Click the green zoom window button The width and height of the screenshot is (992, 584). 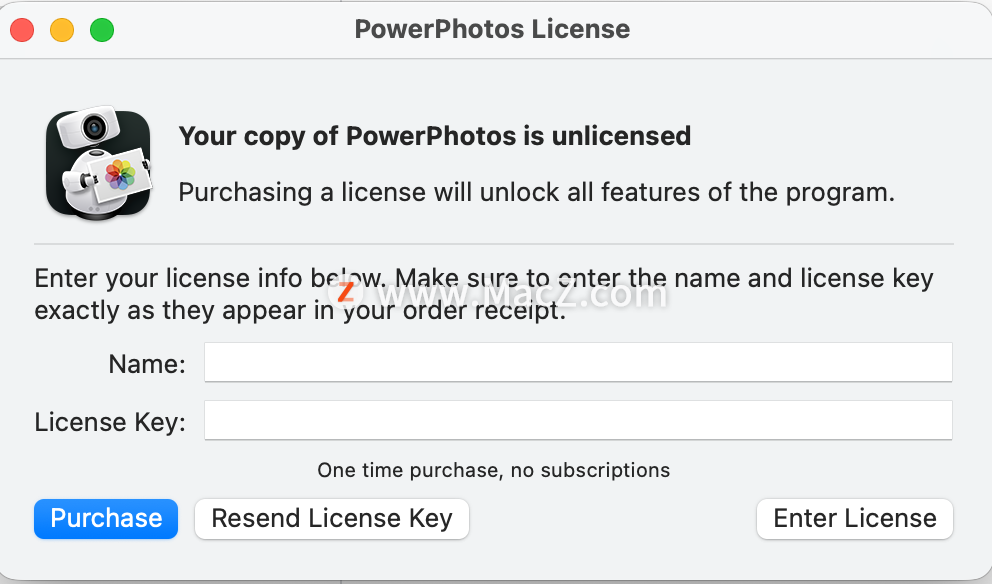pyautogui.click(x=102, y=30)
